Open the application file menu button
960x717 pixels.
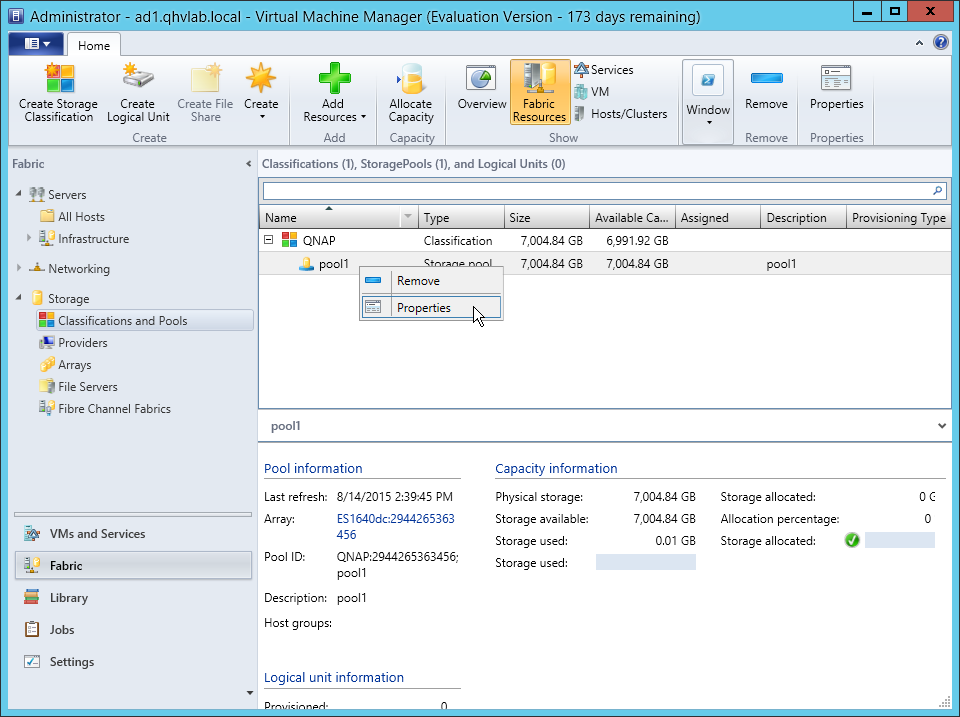(x=36, y=43)
